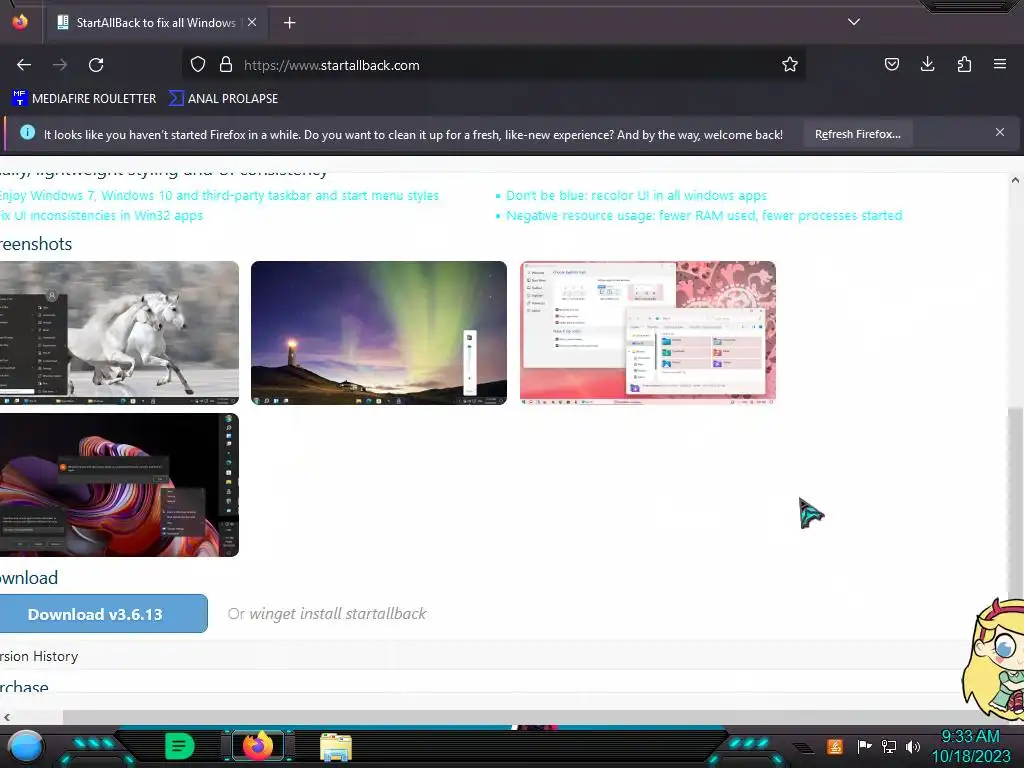Click the winget install startallback text
The width and height of the screenshot is (1024, 768).
pyautogui.click(x=338, y=614)
